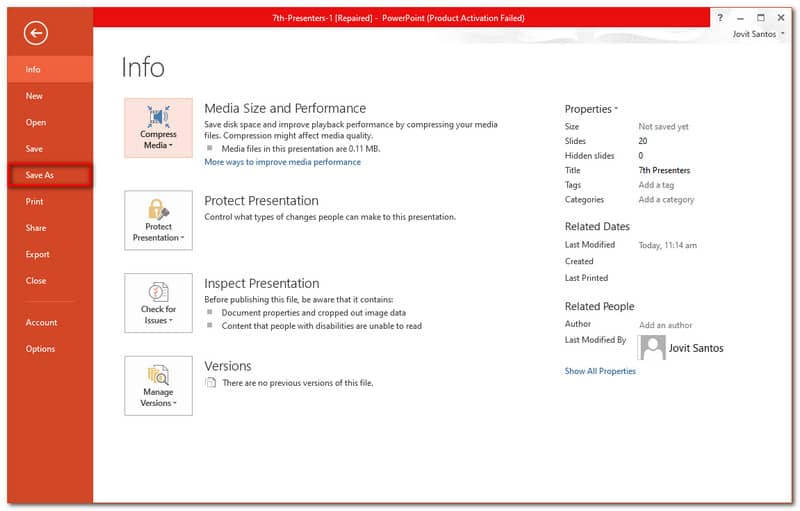Click Jovit Santos under Last Modified By

point(696,348)
